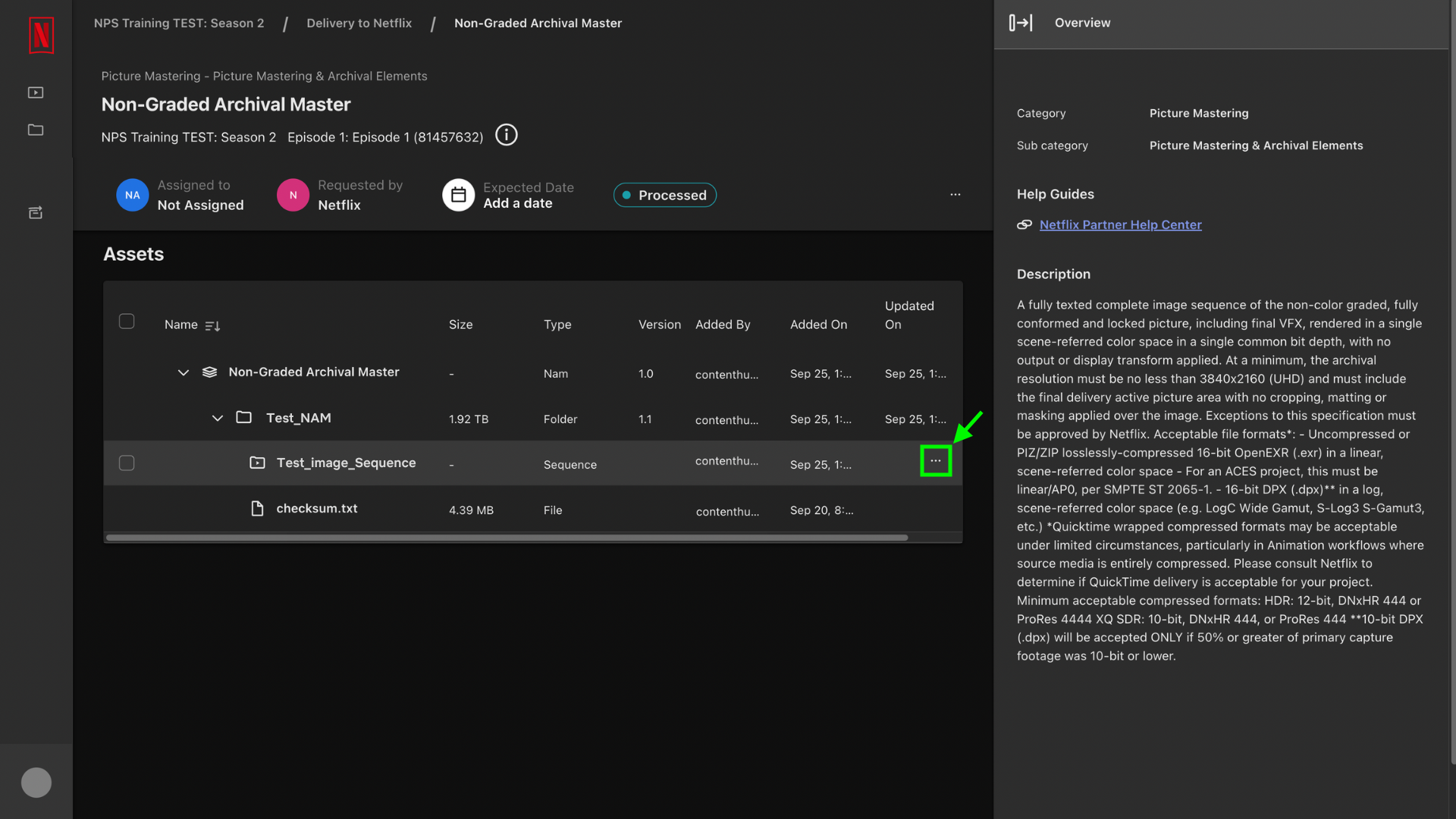Click the info icon next to Episode 1
The width and height of the screenshot is (1456, 819).
click(x=507, y=135)
